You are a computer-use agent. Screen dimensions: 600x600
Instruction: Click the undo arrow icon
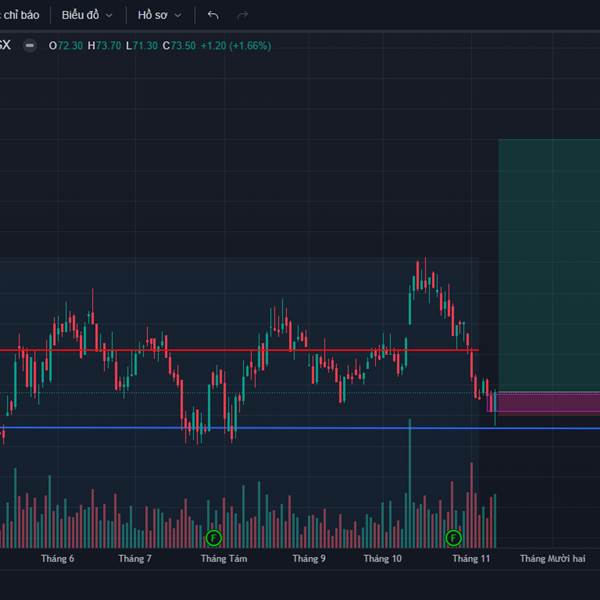tap(213, 15)
